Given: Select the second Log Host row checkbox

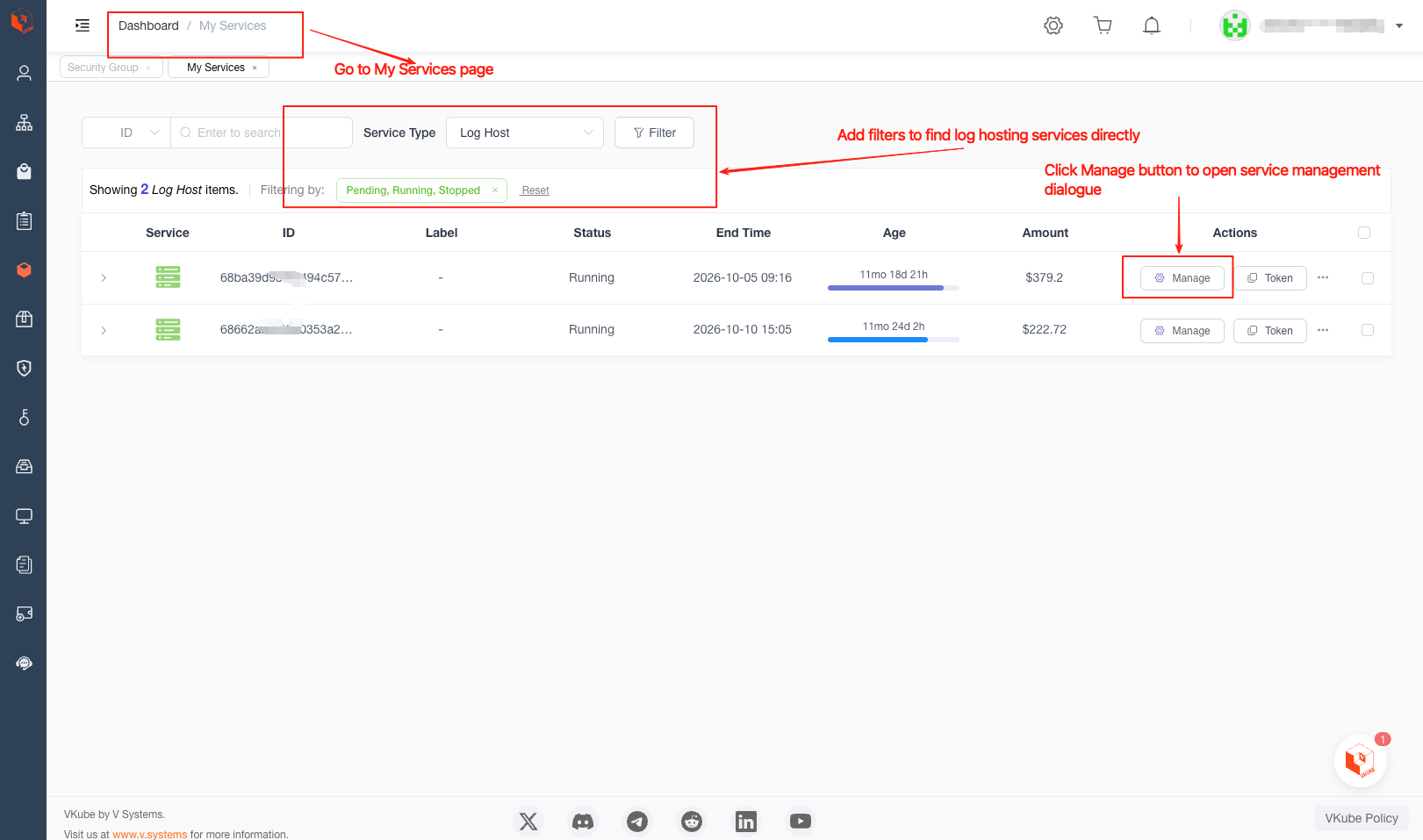Looking at the screenshot, I should (x=1367, y=330).
